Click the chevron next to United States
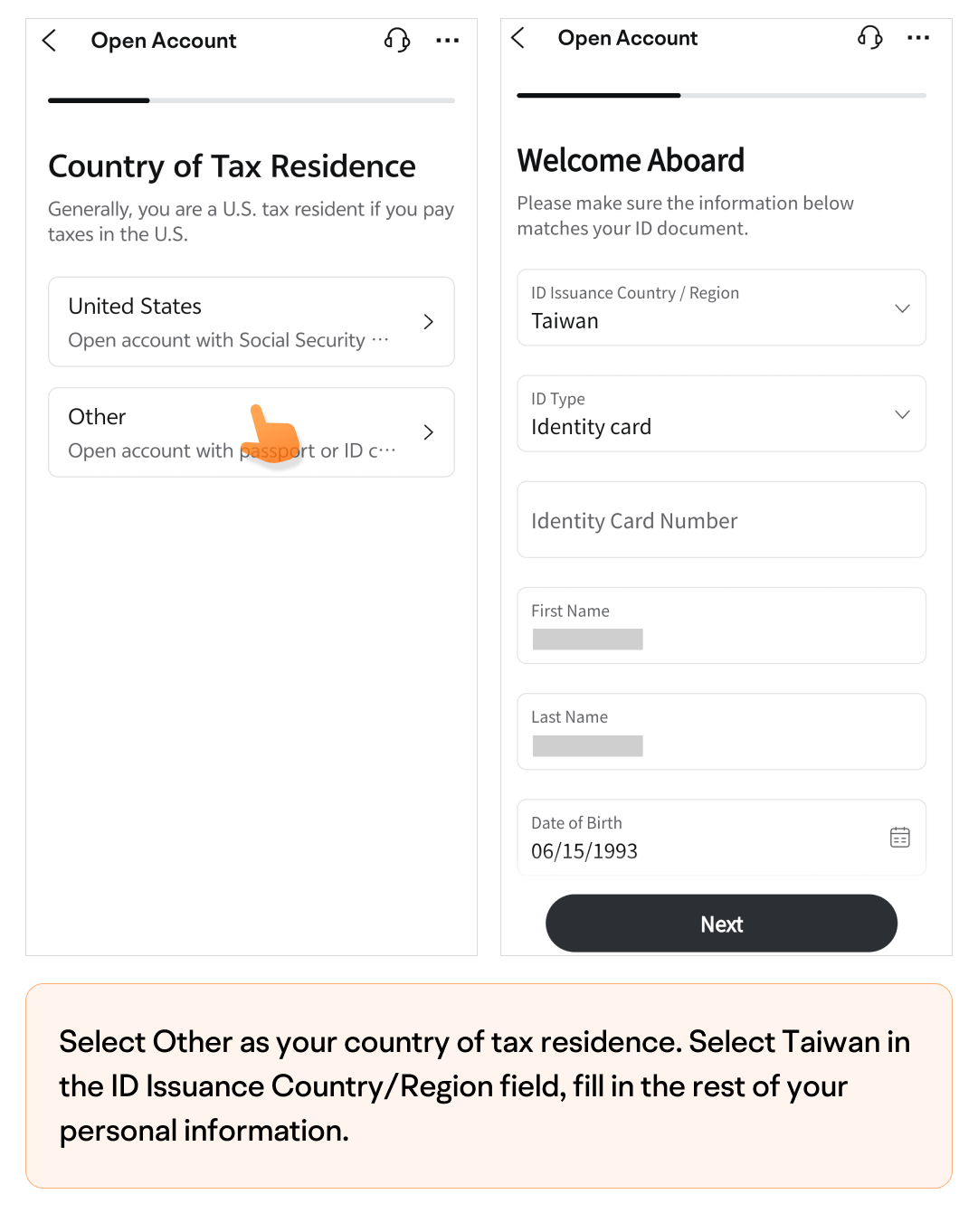Screen dimensions: 978x1232 [x=429, y=322]
